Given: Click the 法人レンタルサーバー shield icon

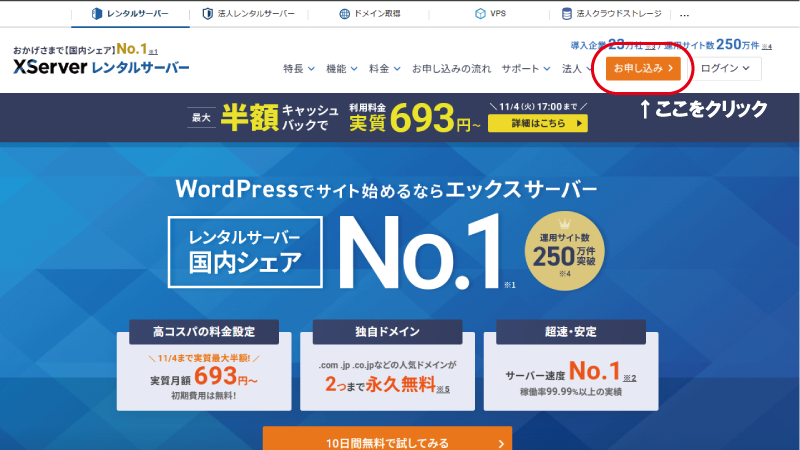Looking at the screenshot, I should [x=208, y=15].
